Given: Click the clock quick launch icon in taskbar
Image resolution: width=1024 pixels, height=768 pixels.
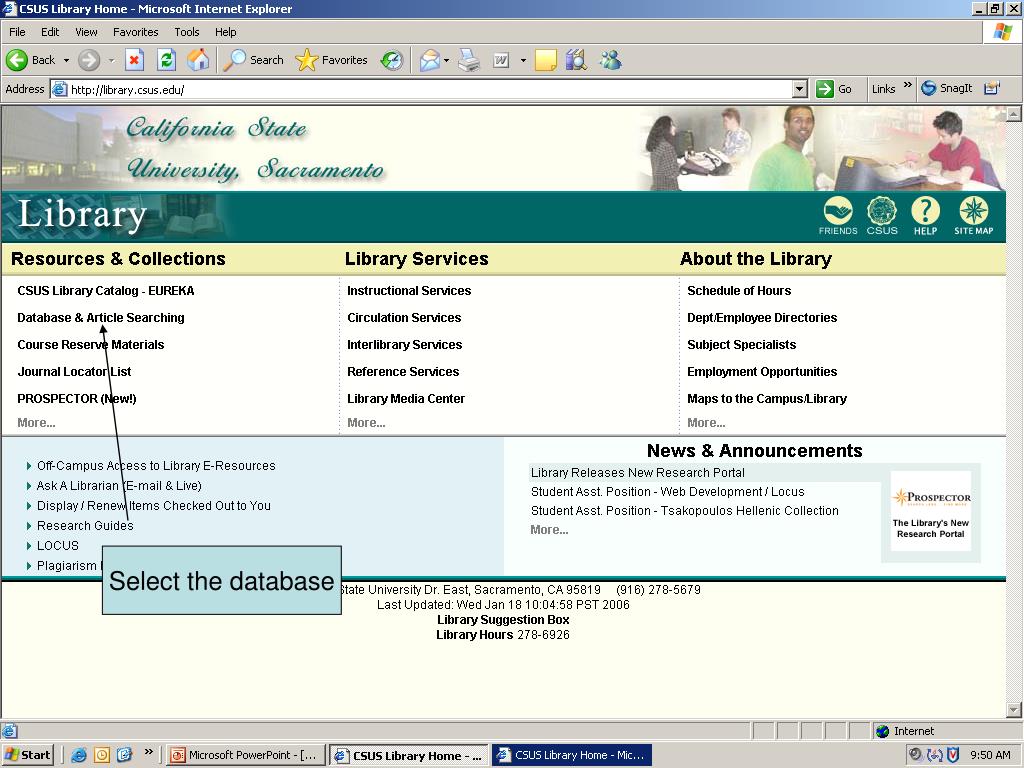Looking at the screenshot, I should 102,755.
